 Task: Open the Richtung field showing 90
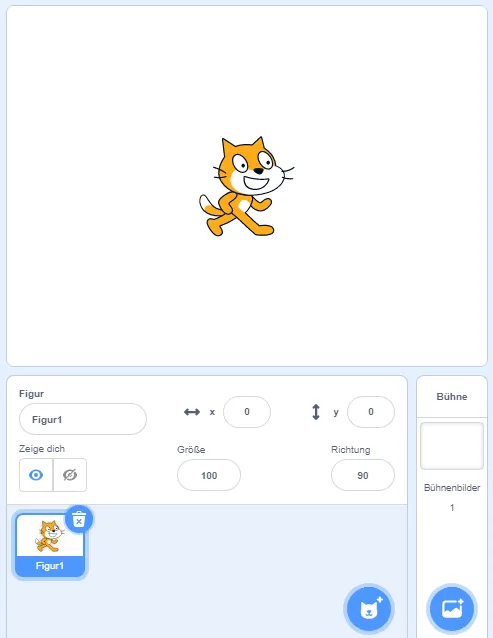pos(363,475)
